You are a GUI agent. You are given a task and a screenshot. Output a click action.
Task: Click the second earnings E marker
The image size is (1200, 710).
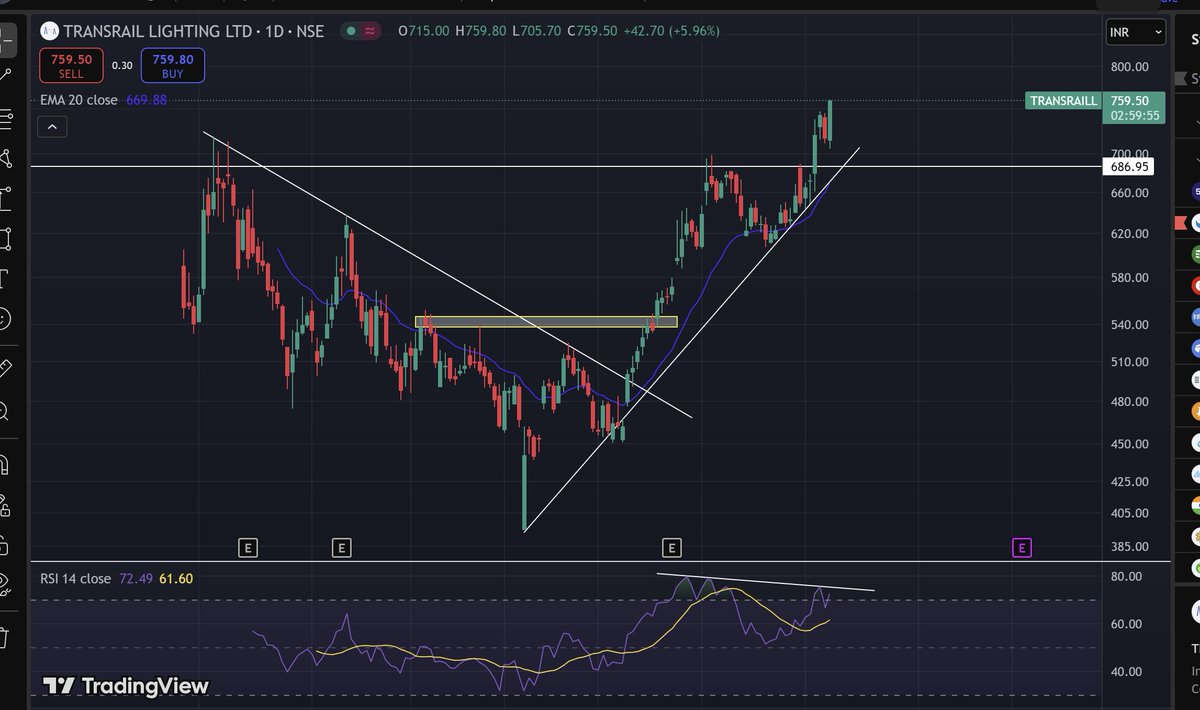tap(342, 547)
